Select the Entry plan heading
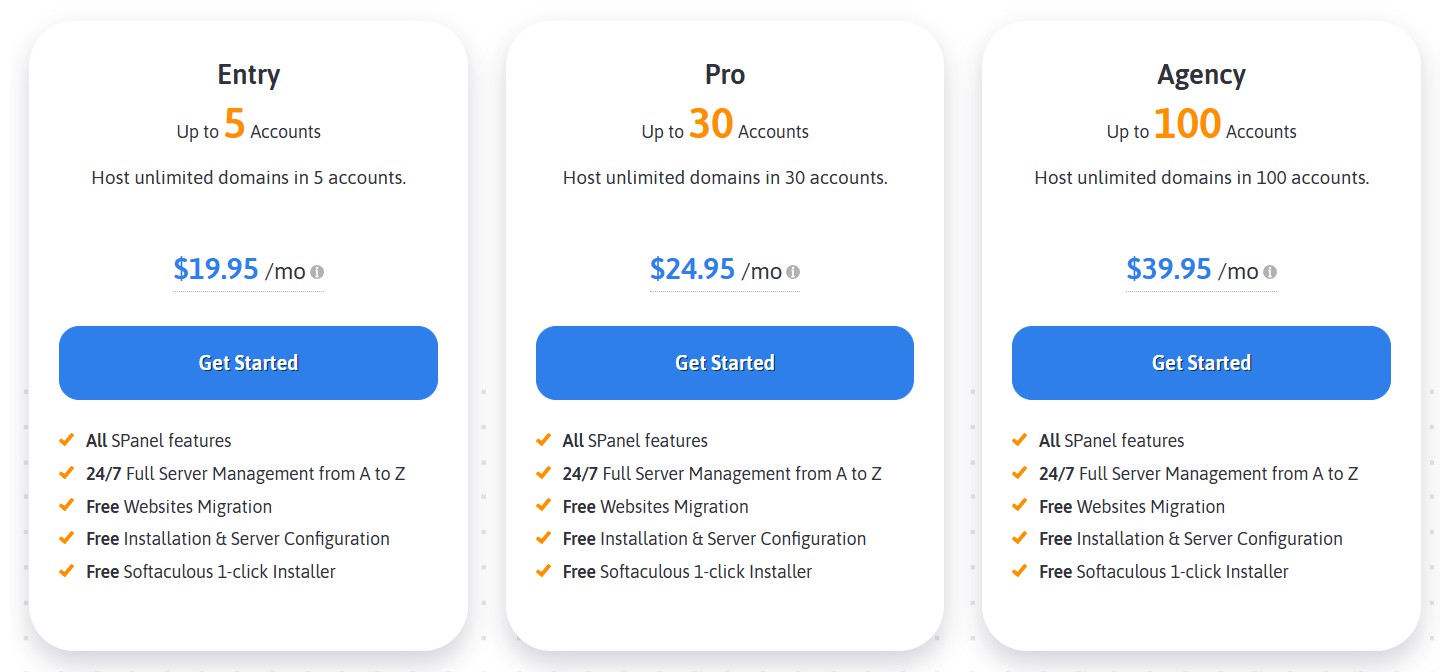 tap(248, 74)
